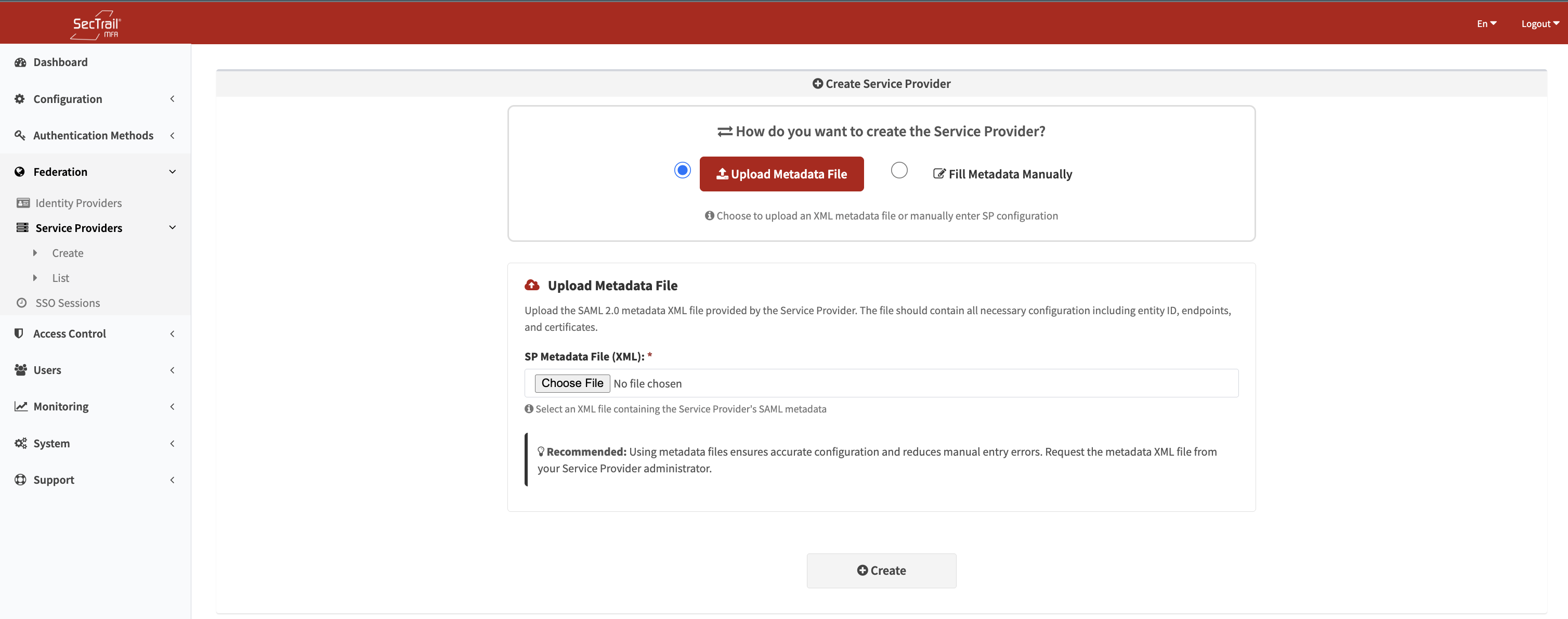This screenshot has height=619, width=1568.
Task: Click the SecTrail MFA logo
Action: (96, 25)
